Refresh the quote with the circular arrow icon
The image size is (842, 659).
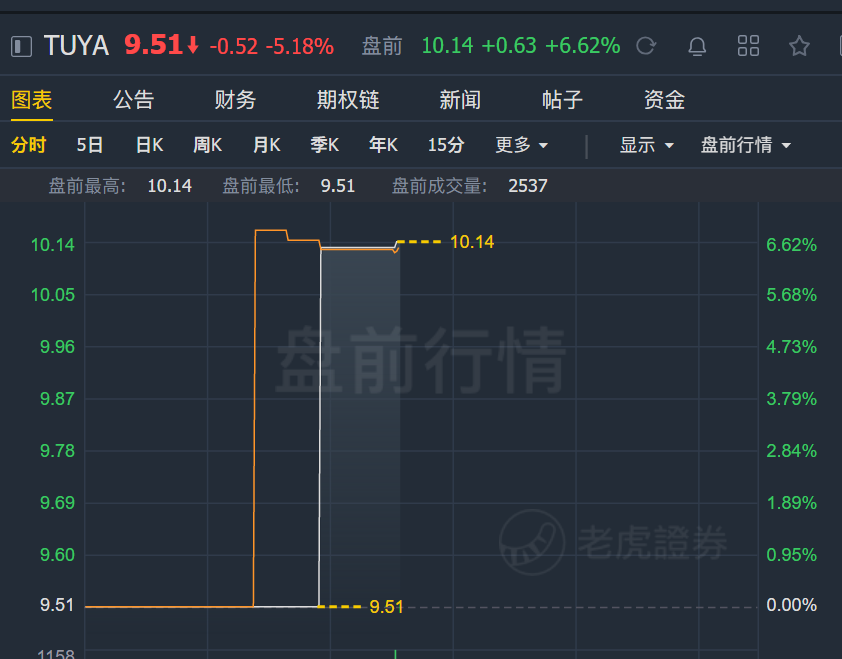tap(646, 46)
